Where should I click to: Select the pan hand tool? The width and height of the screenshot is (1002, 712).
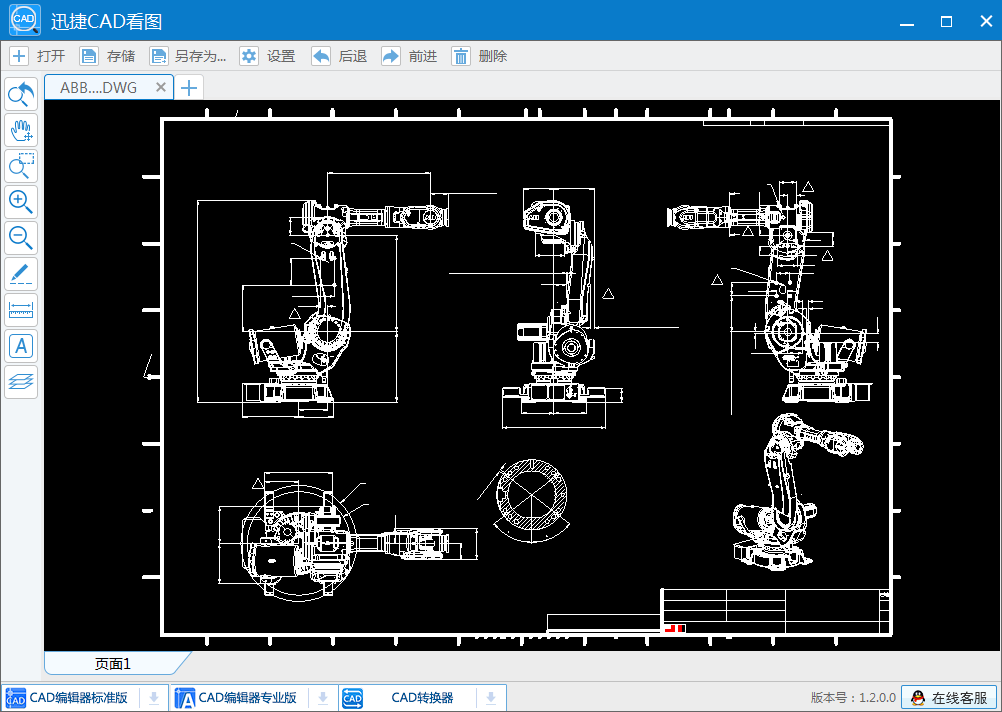click(x=21, y=130)
